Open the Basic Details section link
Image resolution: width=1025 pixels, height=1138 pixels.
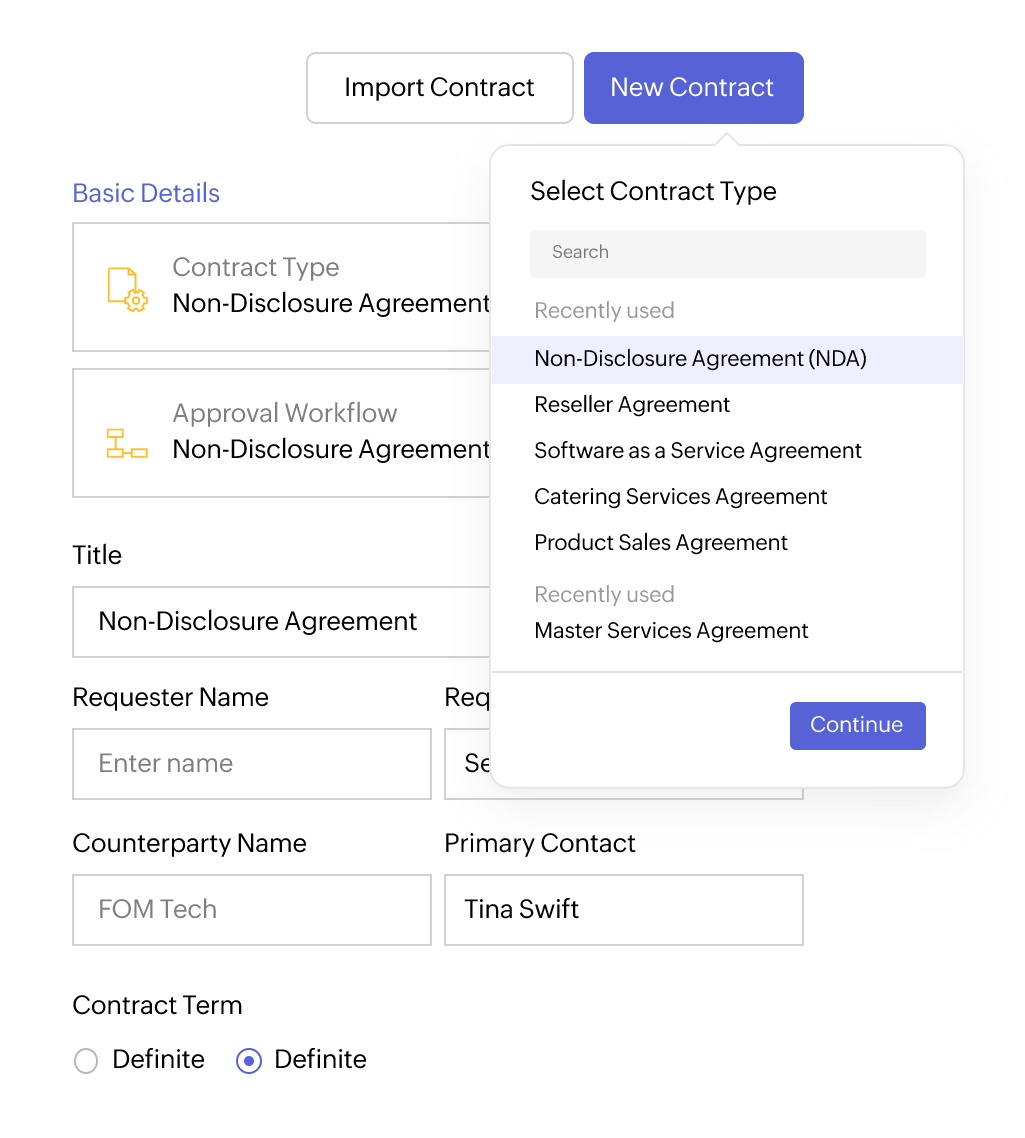[x=146, y=193]
